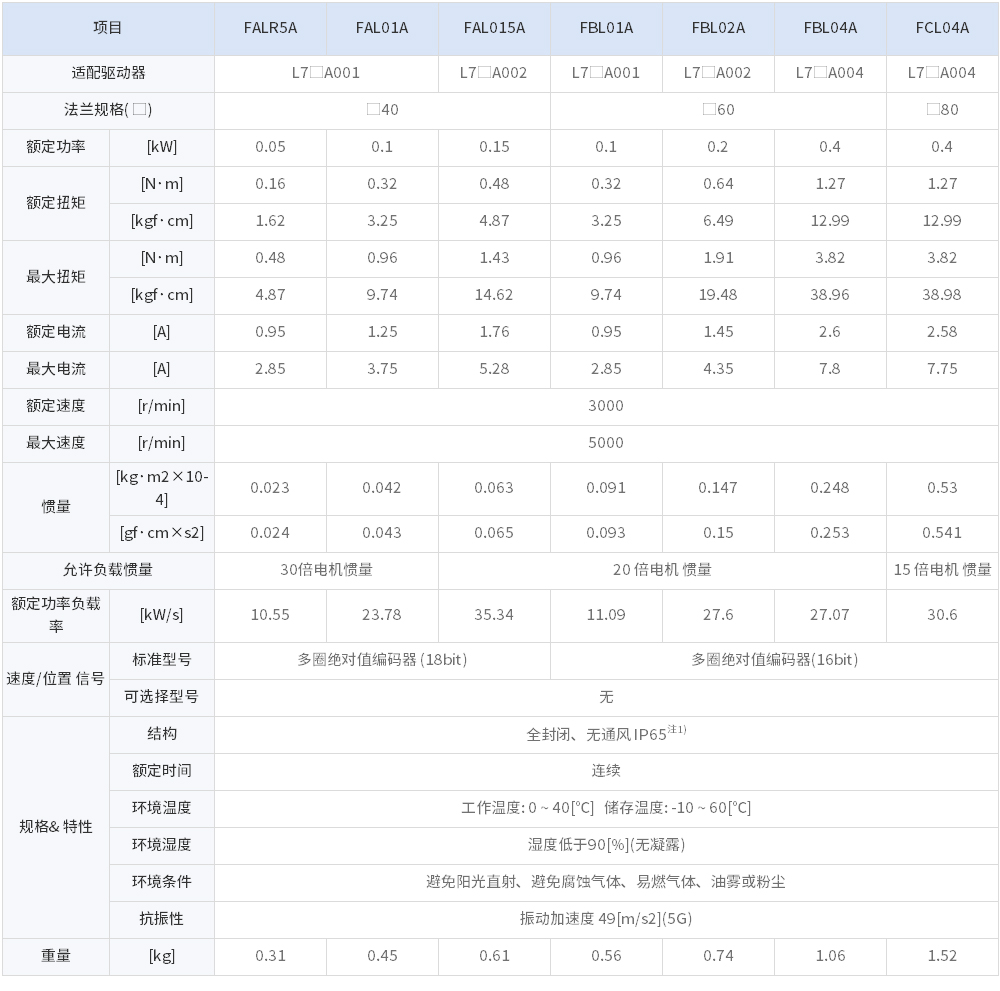The height and width of the screenshot is (991, 1000).
Task: Select the 3000 rated speed cell
Action: pyautogui.click(x=606, y=406)
